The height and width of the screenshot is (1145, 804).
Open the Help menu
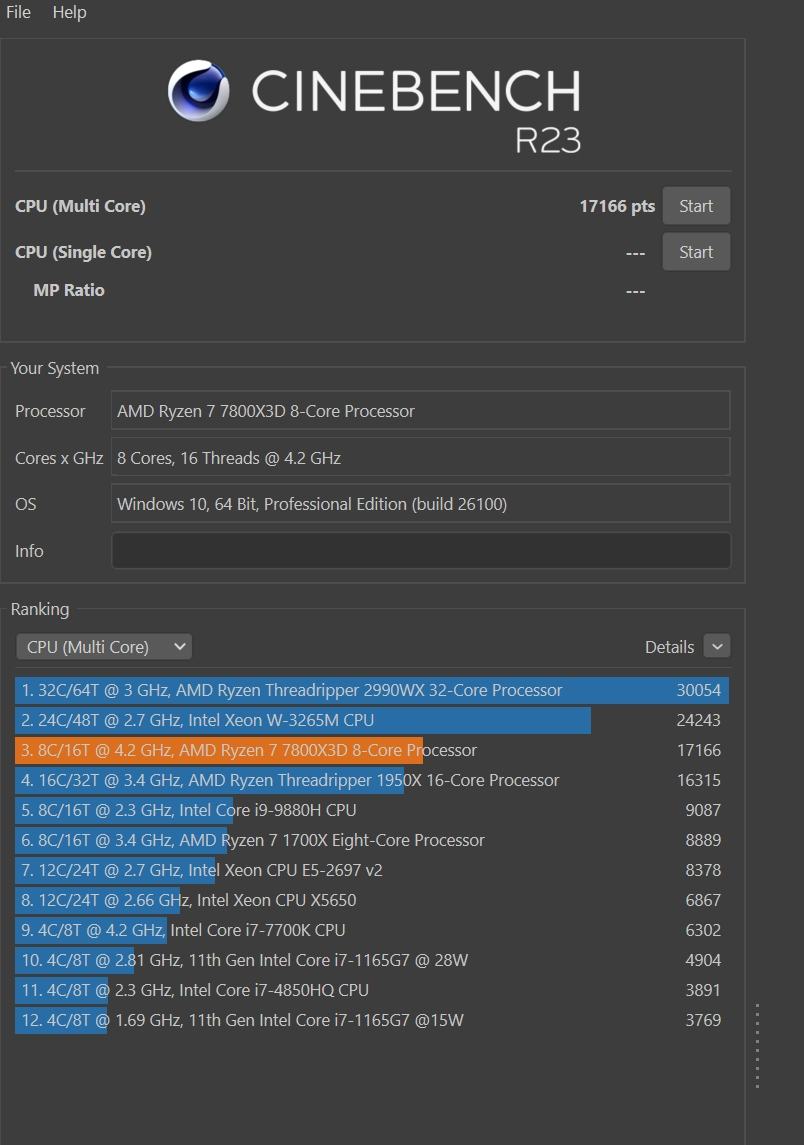pyautogui.click(x=69, y=12)
